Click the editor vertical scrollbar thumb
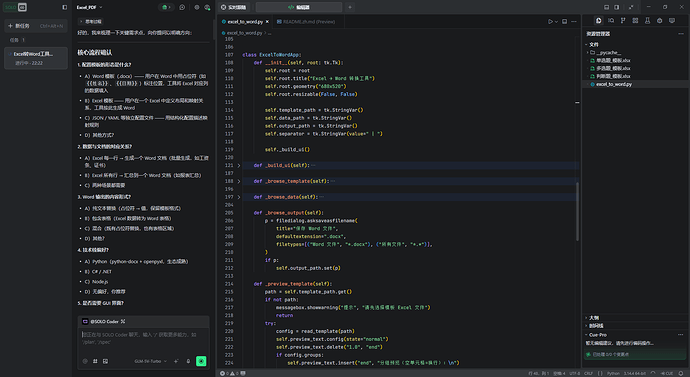690x377 pixels. pyautogui.click(x=577, y=212)
